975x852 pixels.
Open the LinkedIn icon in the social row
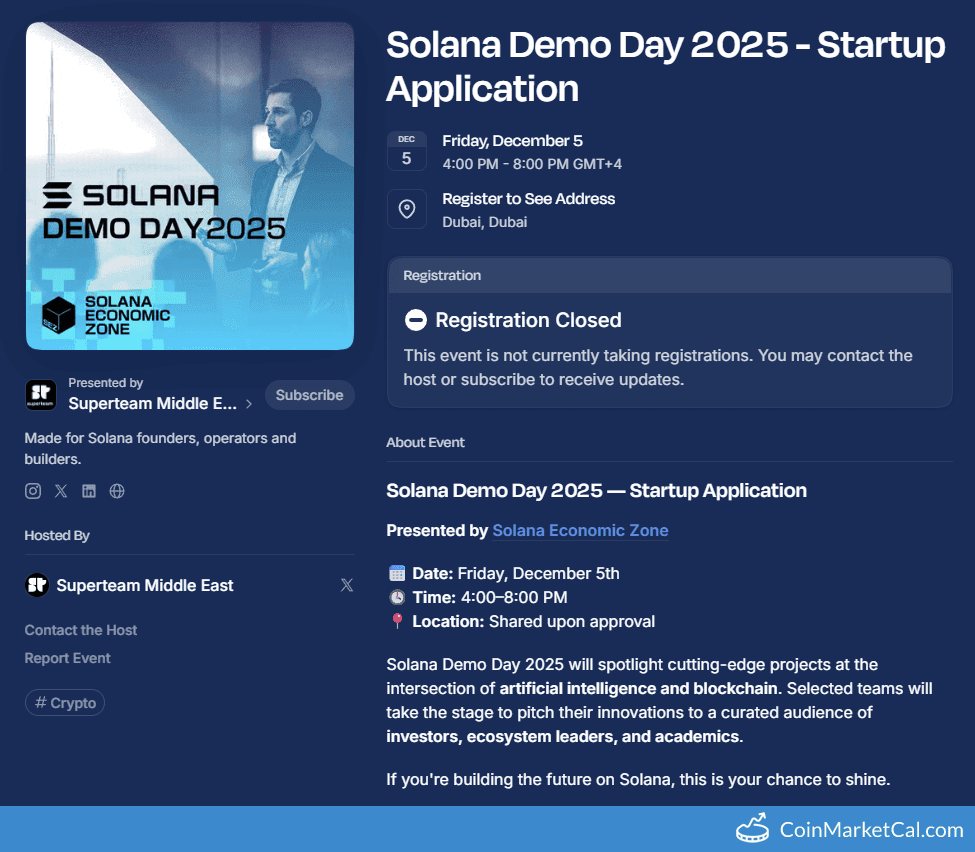[89, 490]
